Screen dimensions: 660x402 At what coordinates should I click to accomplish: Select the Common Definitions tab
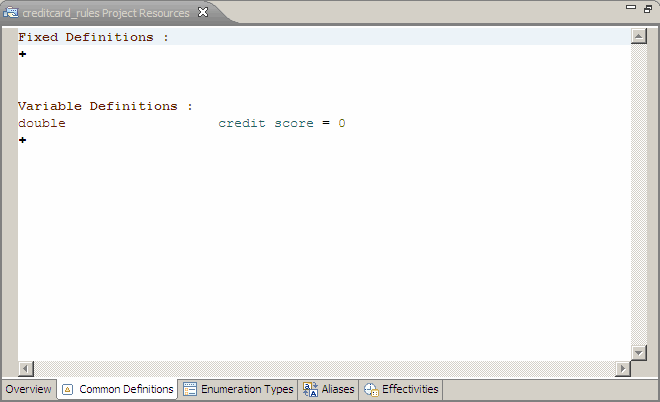click(x=117, y=389)
